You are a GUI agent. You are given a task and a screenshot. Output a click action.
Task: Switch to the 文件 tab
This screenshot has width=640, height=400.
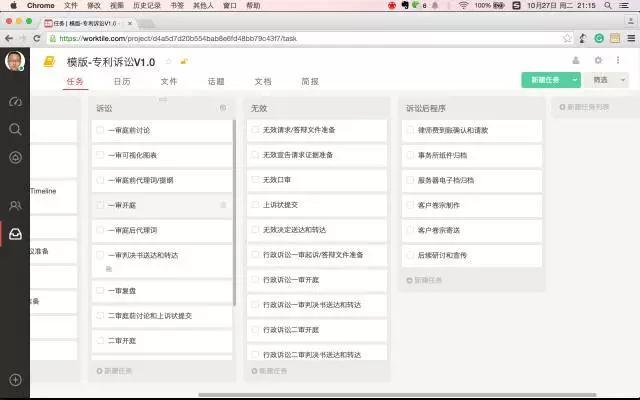click(x=169, y=81)
